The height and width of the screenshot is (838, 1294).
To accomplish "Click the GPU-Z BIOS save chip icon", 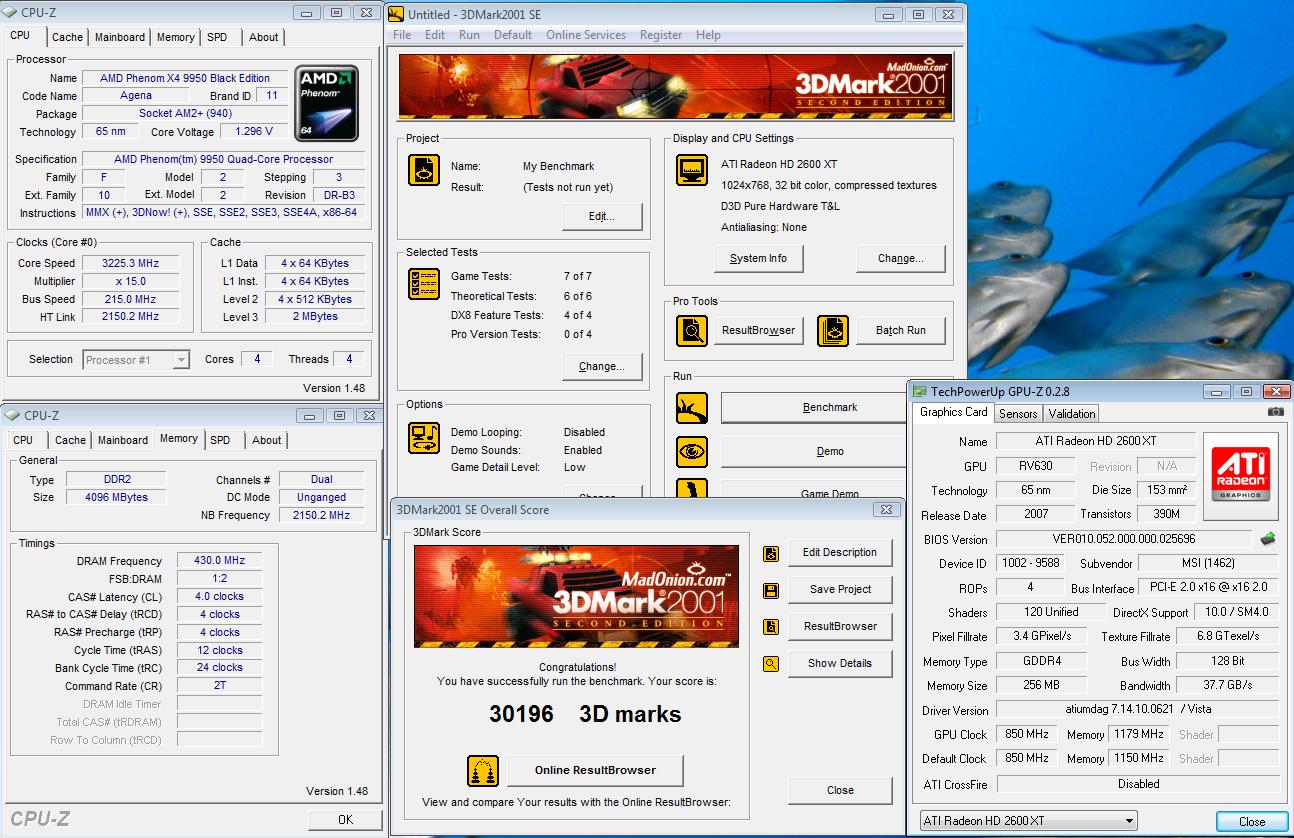I will [x=1268, y=539].
